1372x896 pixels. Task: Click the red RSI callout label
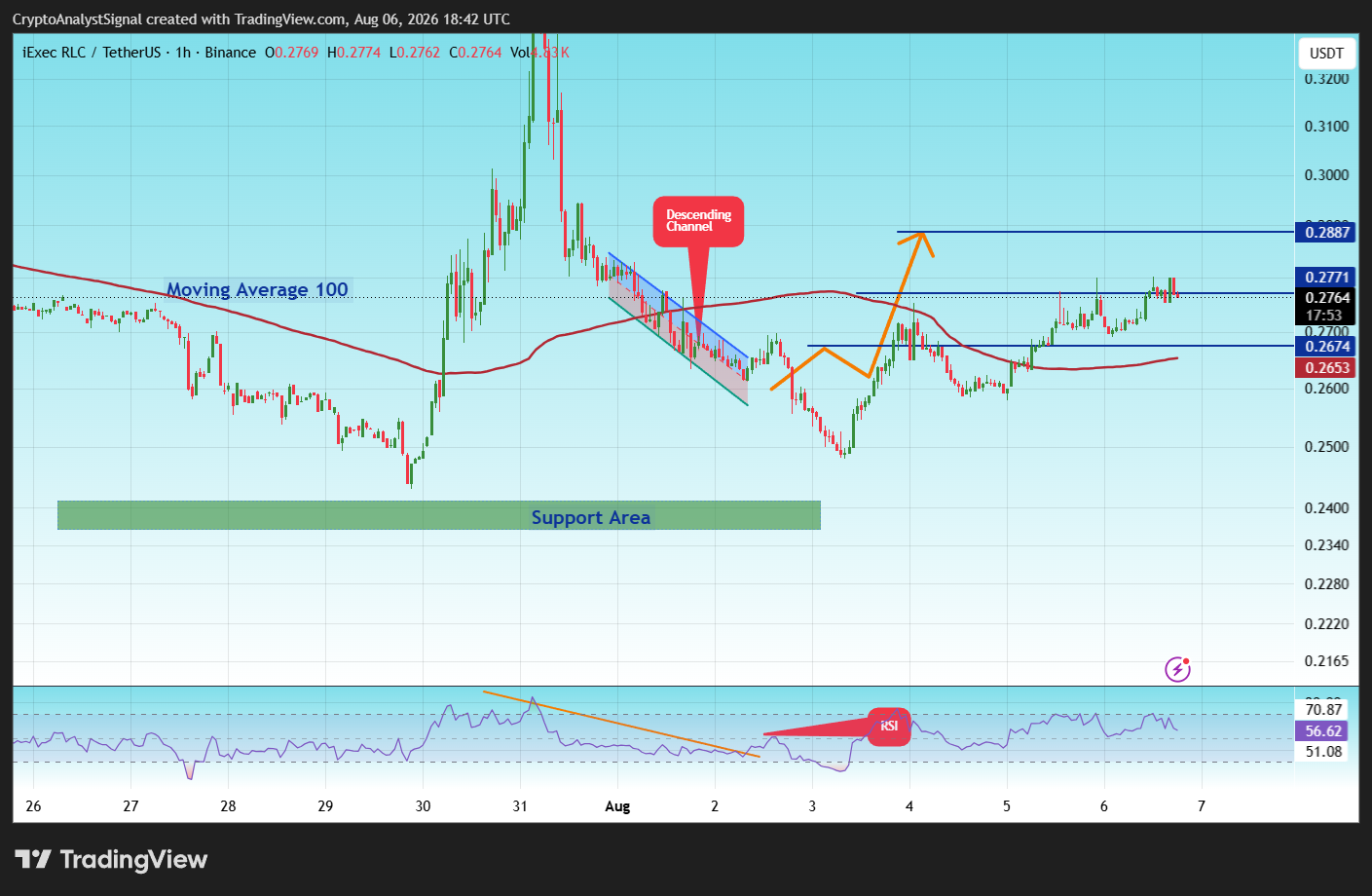tap(889, 727)
